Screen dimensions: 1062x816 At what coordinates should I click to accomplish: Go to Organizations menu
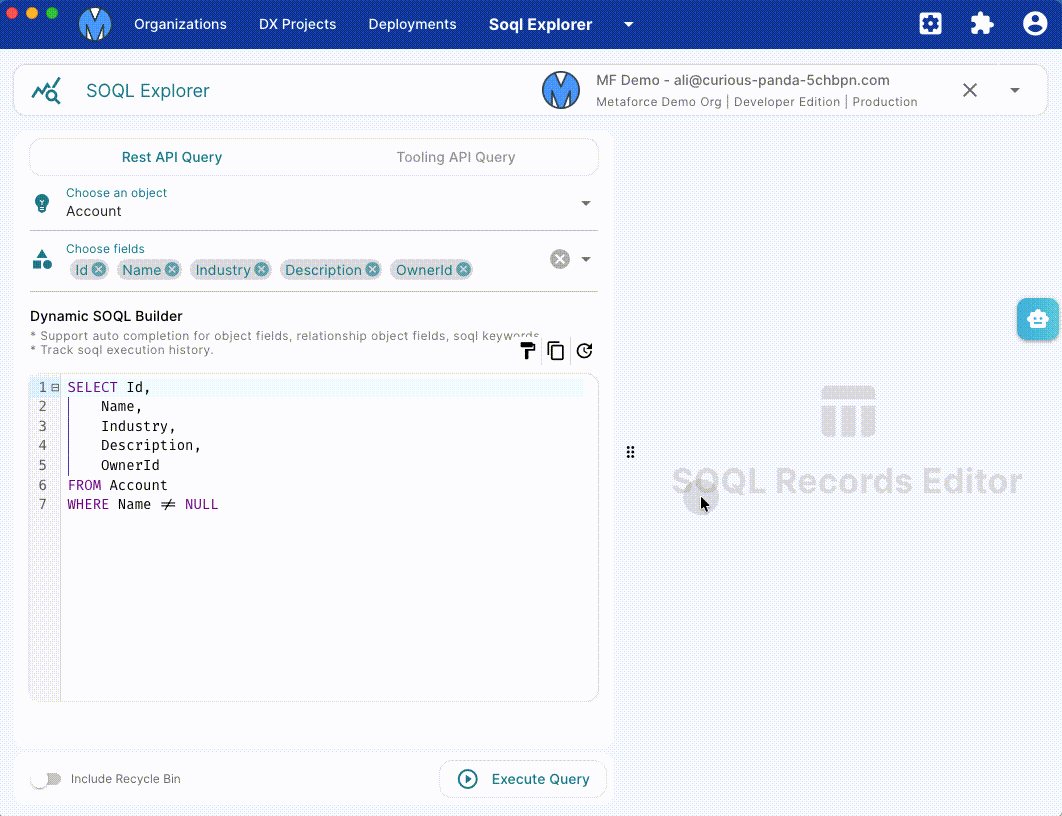(x=180, y=24)
